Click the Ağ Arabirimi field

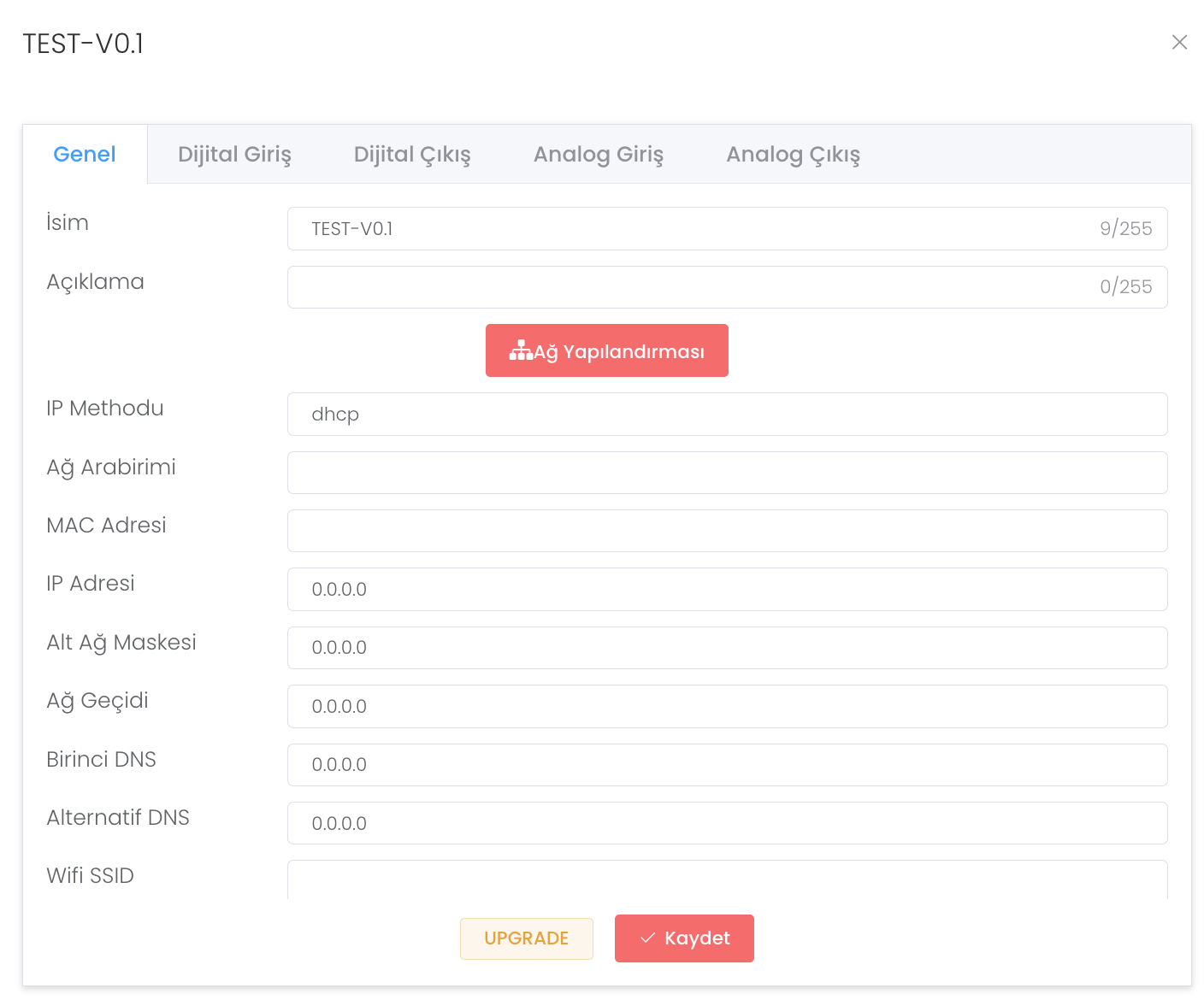pyautogui.click(x=727, y=473)
